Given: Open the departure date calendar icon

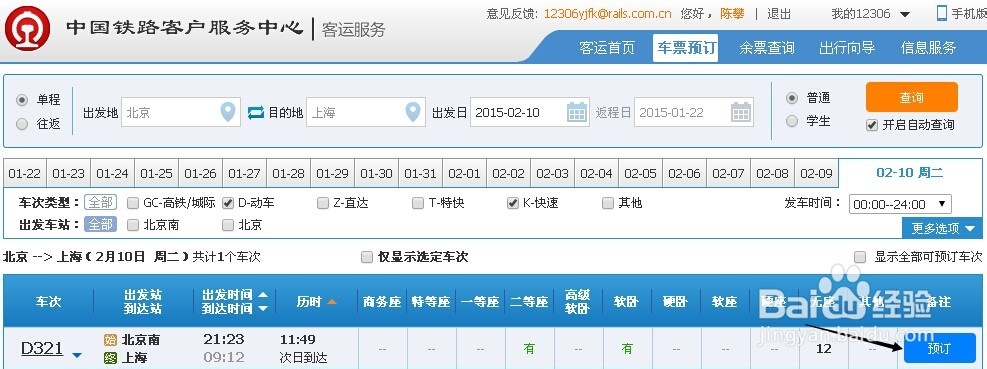Looking at the screenshot, I should click(577, 113).
